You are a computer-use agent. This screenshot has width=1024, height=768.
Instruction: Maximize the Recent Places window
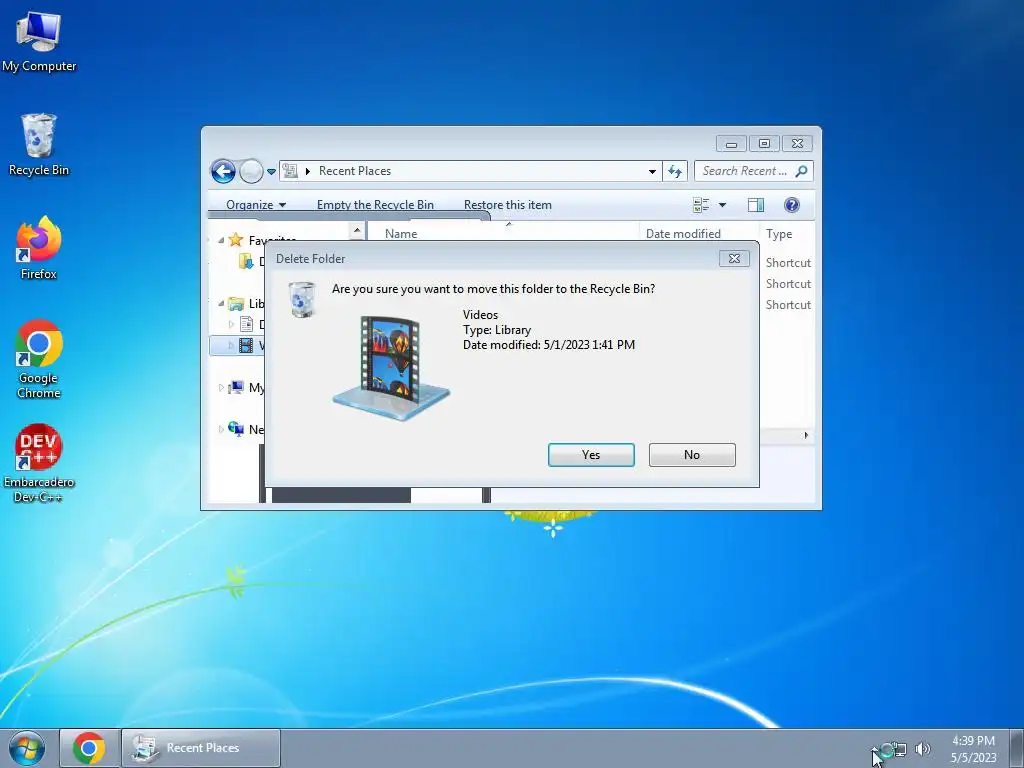click(764, 144)
